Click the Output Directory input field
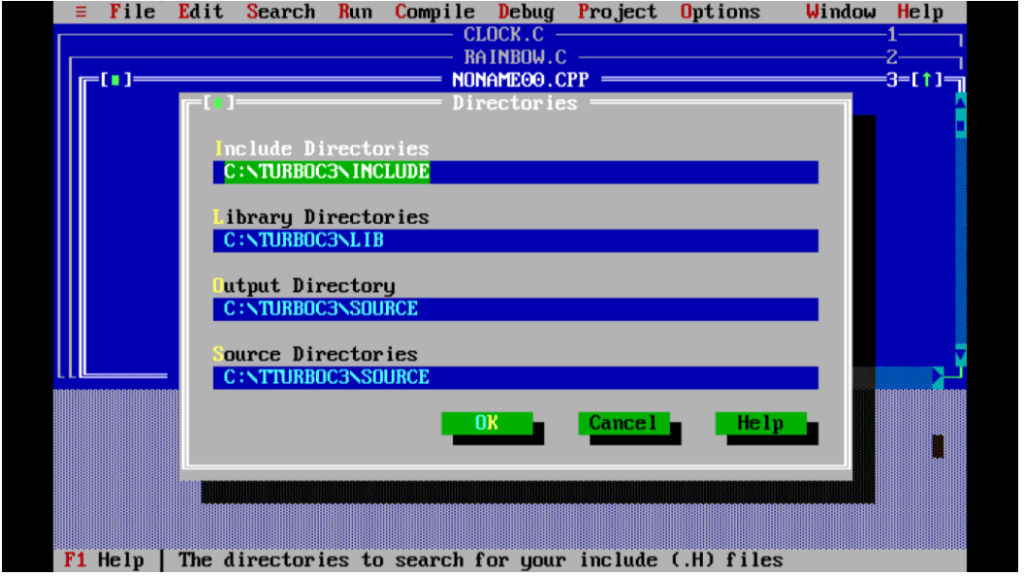The width and height of the screenshot is (1024, 576). pos(520,309)
